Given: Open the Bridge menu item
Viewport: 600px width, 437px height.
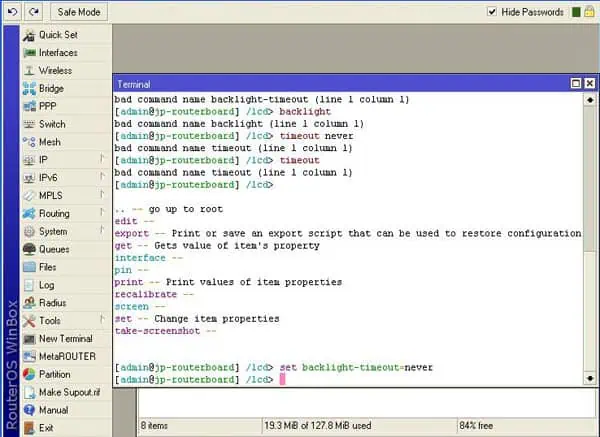Looking at the screenshot, I should pos(51,88).
